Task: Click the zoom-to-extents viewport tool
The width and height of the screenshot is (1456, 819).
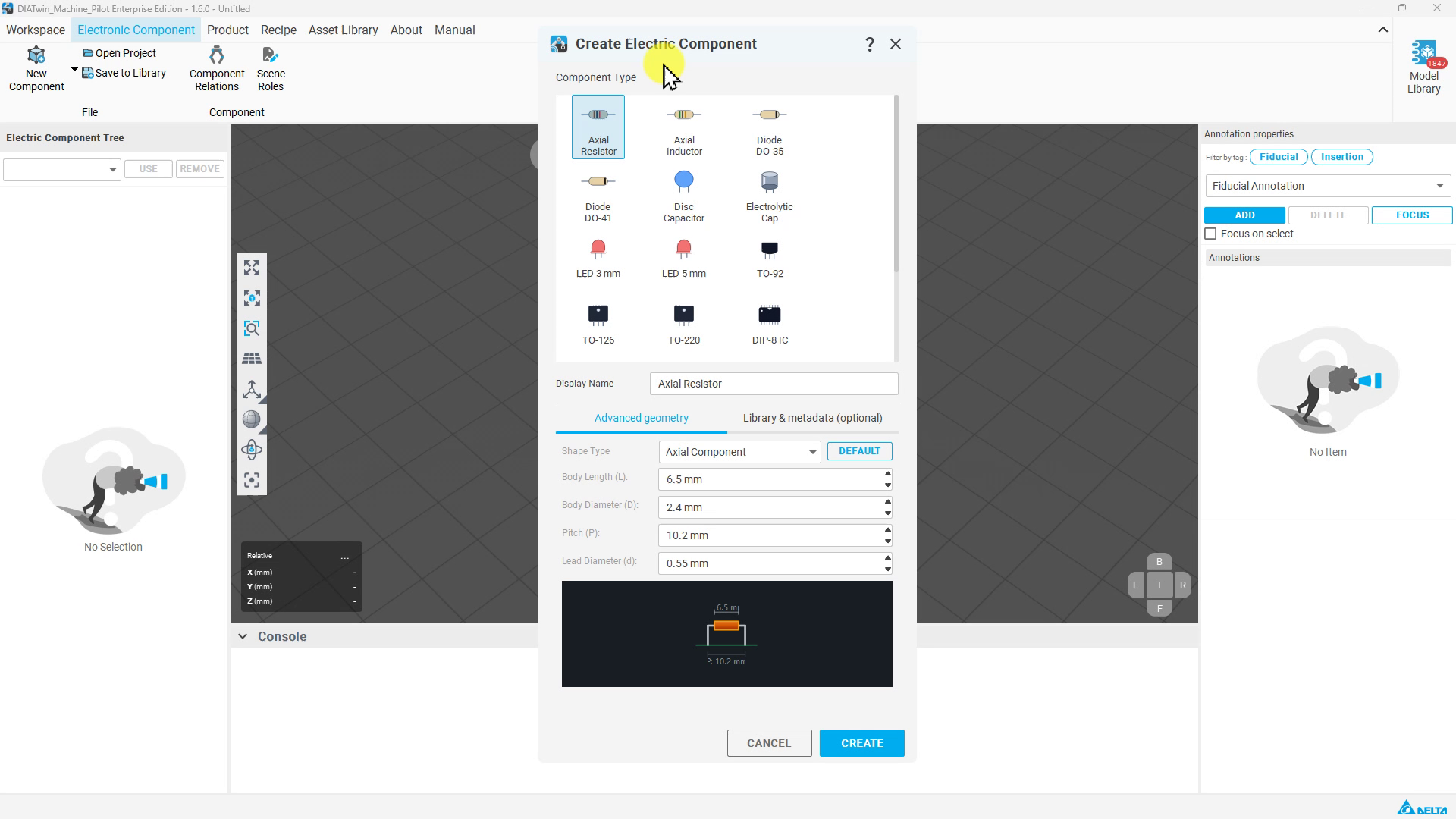Action: click(x=252, y=268)
